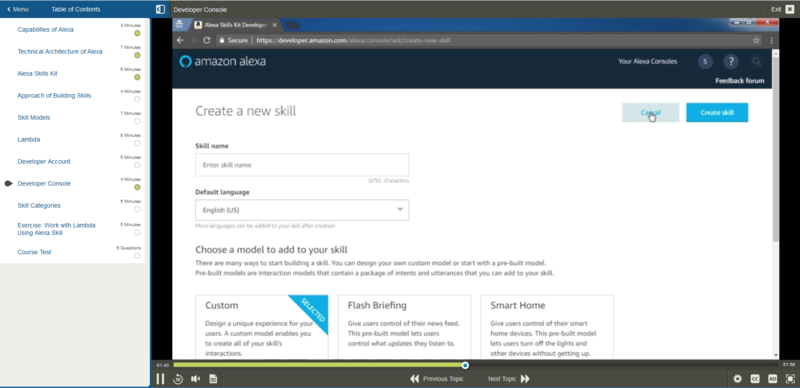The height and width of the screenshot is (388, 800).
Task: Pause the video playback
Action: 160,379
